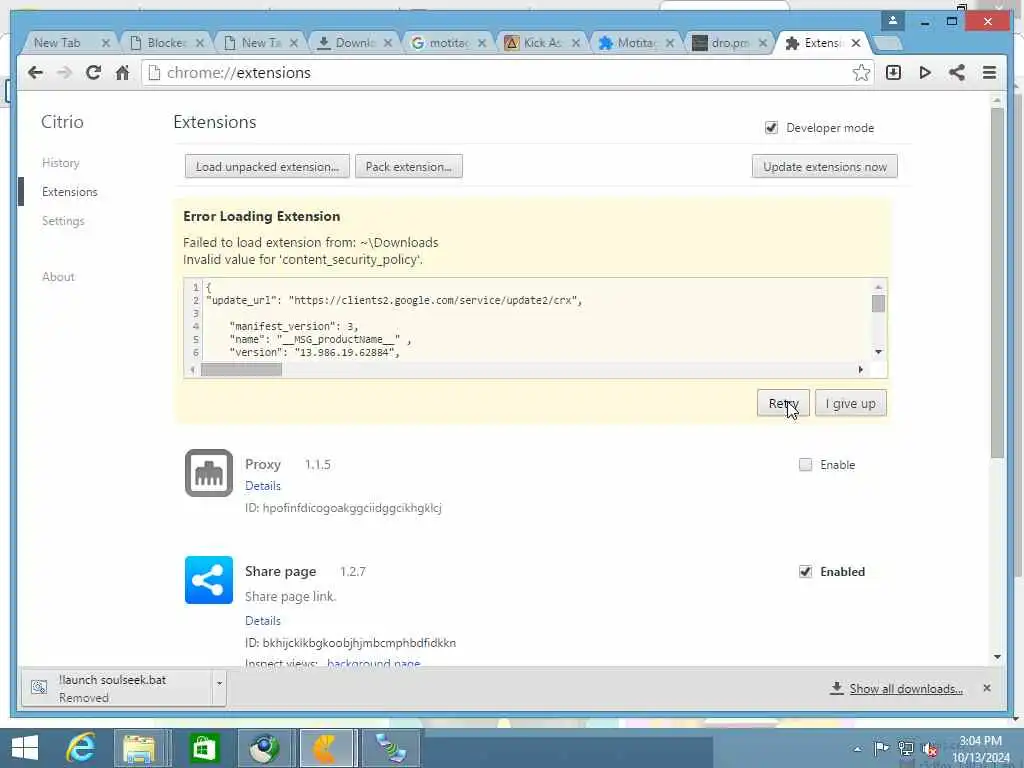1024x768 pixels.
Task: Toggle the Developer mode checkbox
Action: [x=771, y=128]
